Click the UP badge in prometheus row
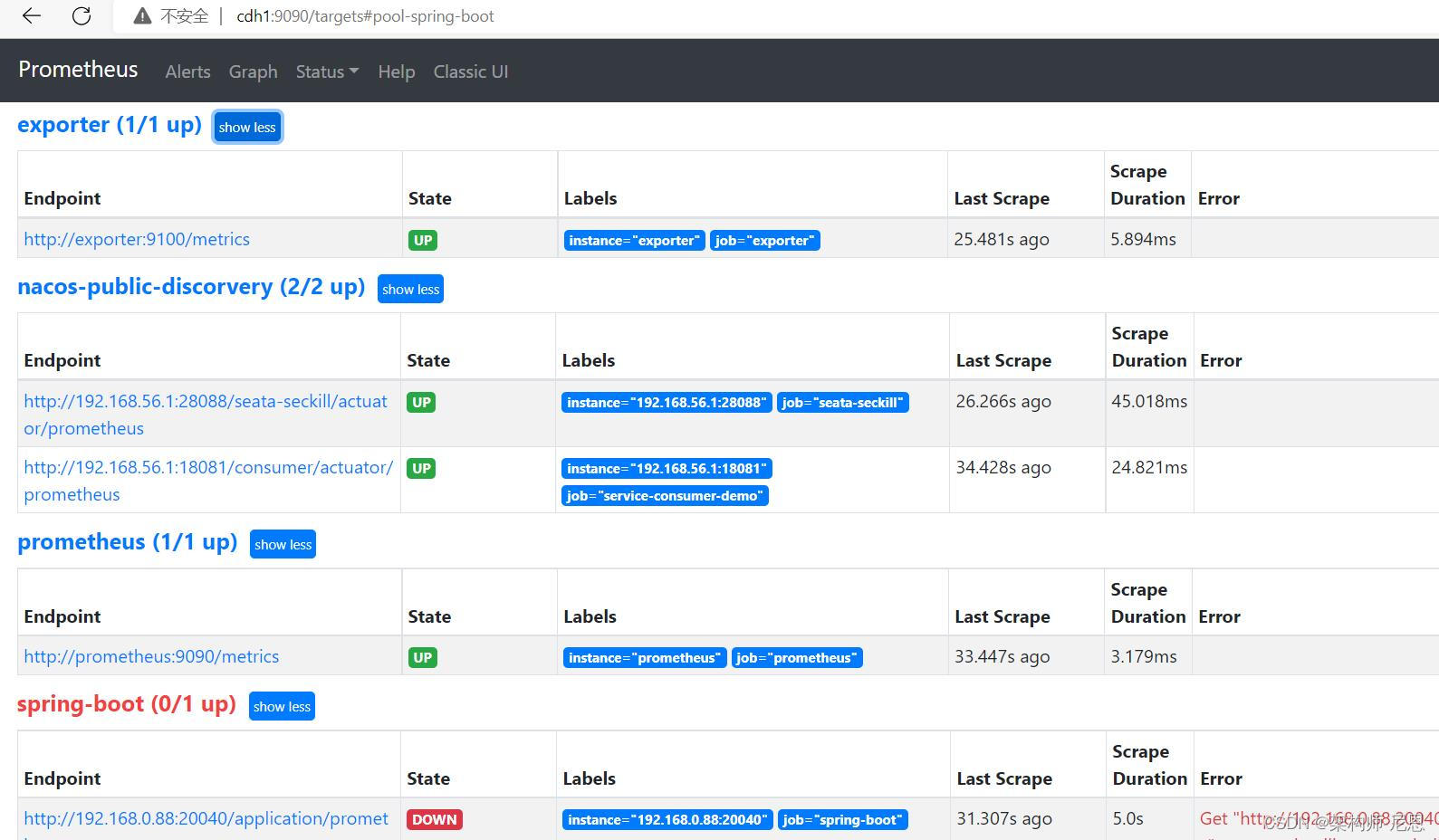 coord(422,657)
